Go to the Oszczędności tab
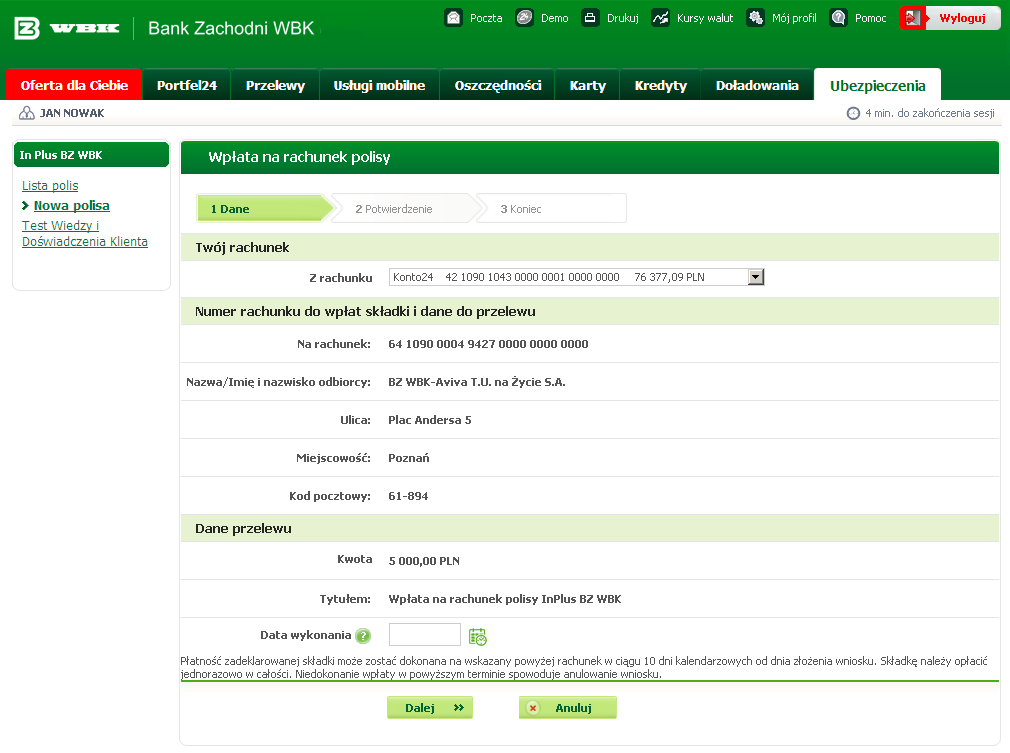1010x753 pixels. click(498, 85)
